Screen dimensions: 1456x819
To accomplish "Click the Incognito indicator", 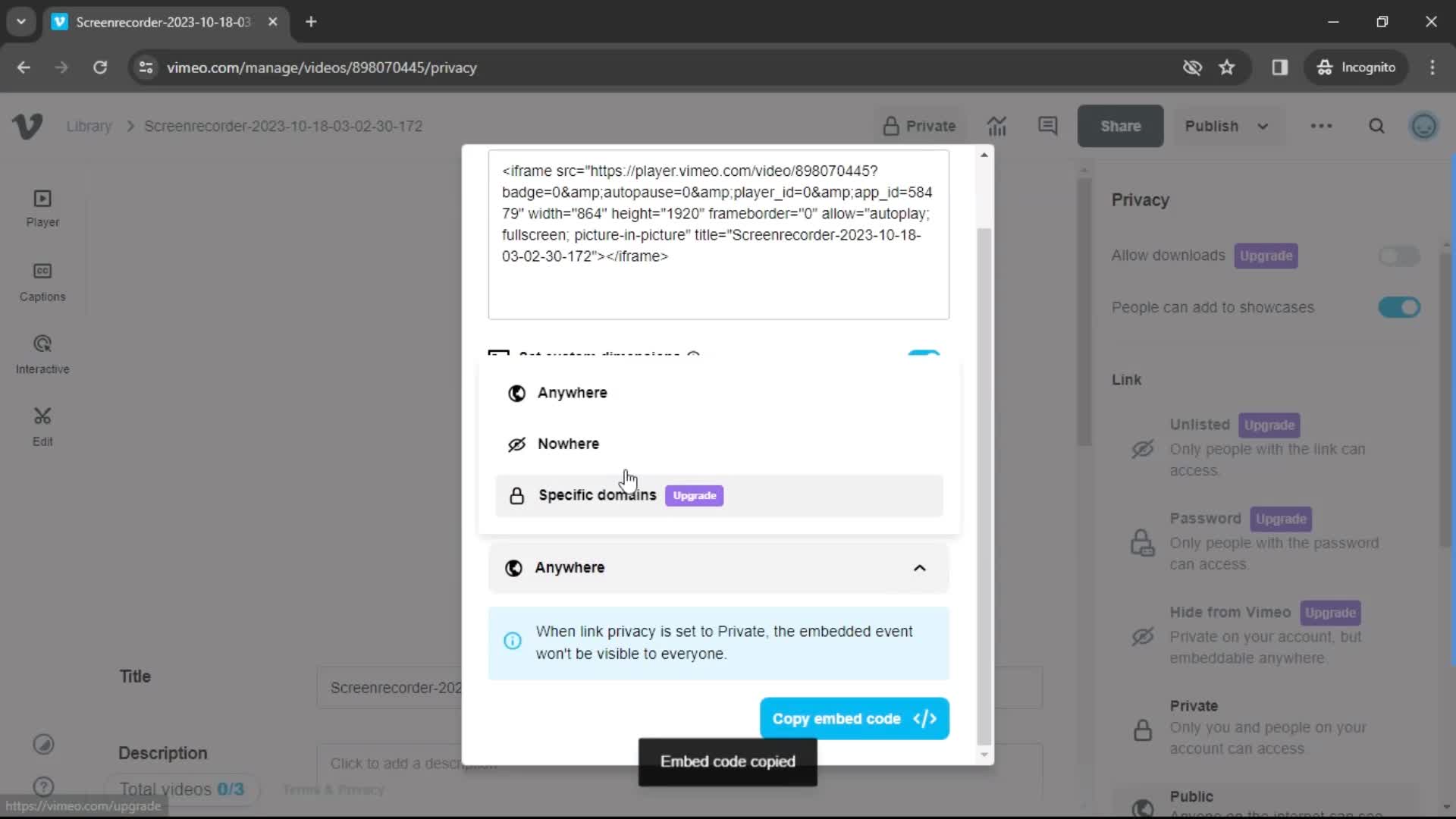I will (1356, 67).
